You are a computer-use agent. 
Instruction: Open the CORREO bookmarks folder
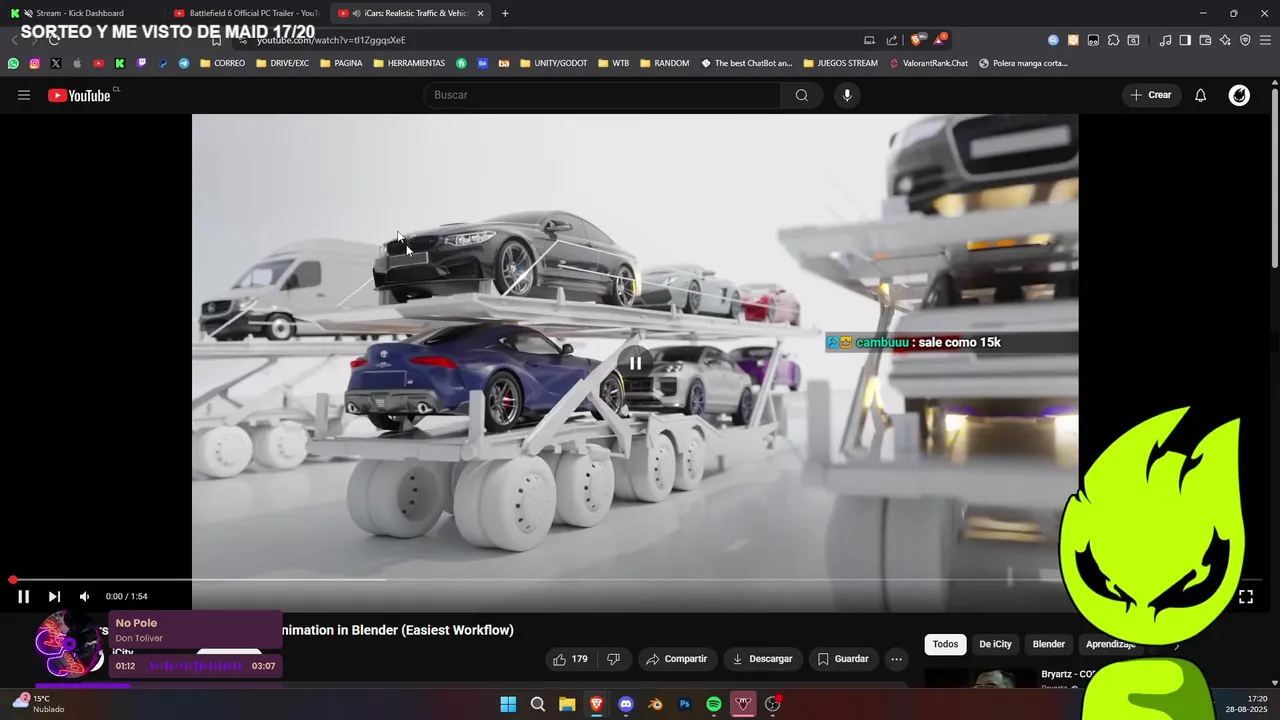[222, 63]
